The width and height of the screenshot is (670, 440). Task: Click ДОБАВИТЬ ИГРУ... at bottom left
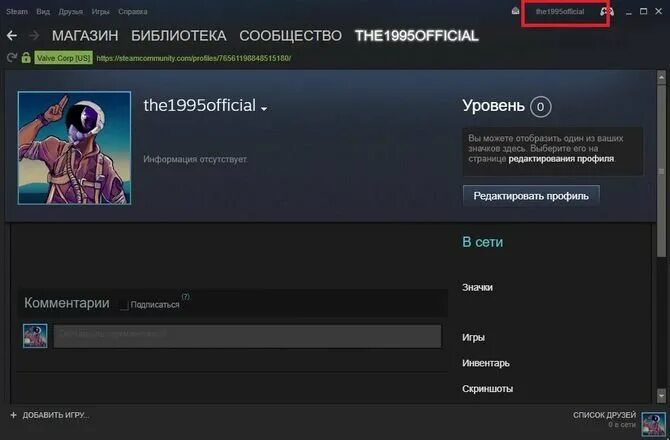[x=56, y=415]
